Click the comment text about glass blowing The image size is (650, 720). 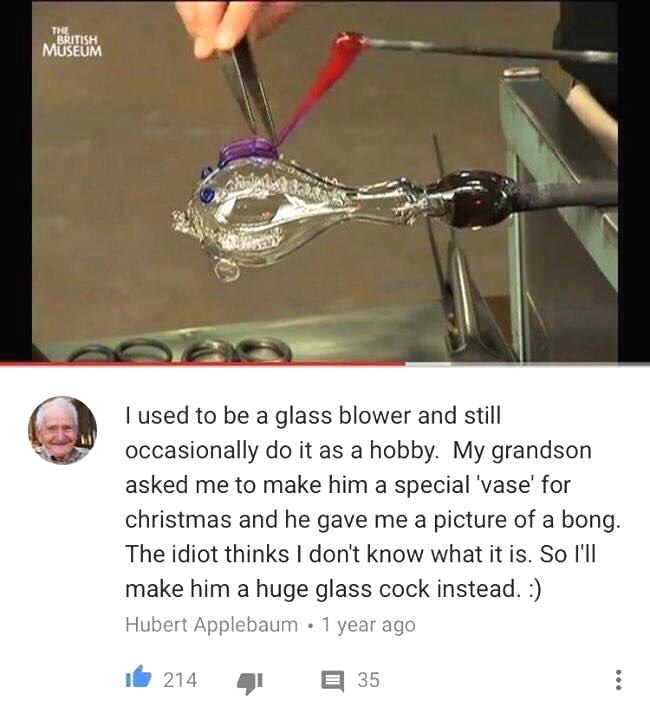point(373,502)
